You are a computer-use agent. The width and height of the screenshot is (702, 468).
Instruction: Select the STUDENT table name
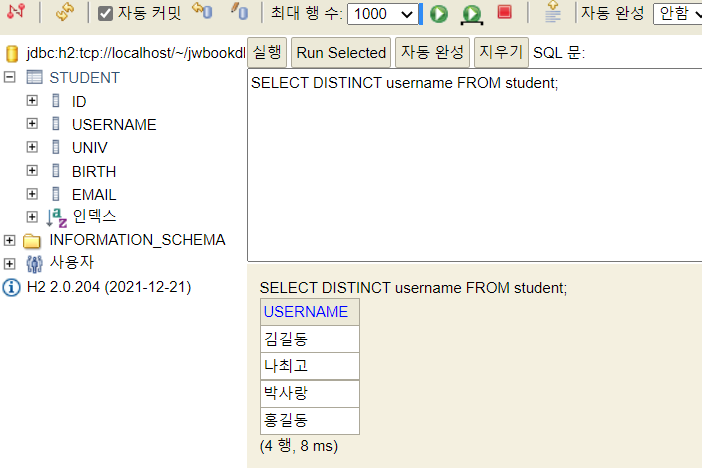click(x=85, y=78)
